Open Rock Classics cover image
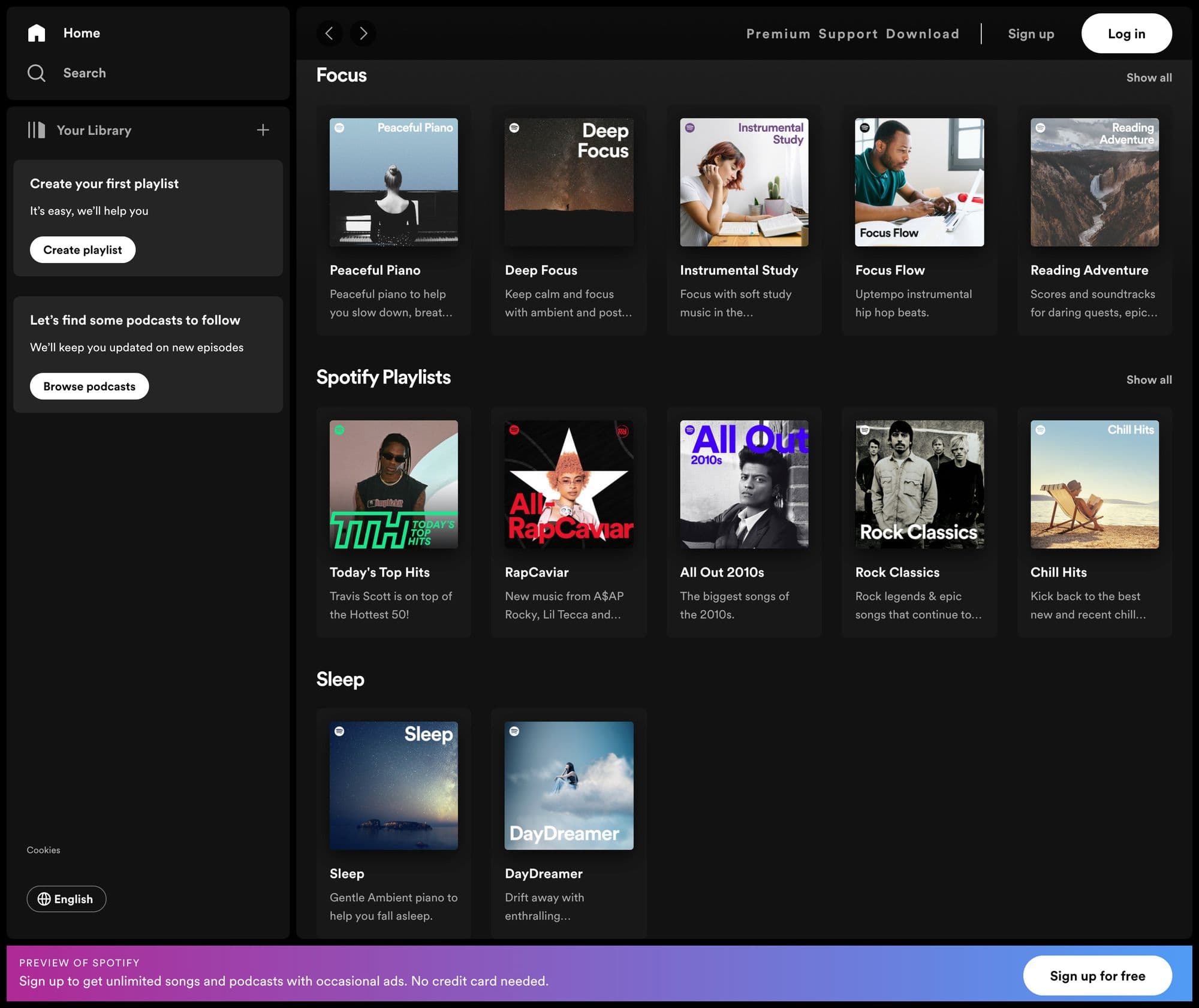 coord(920,484)
